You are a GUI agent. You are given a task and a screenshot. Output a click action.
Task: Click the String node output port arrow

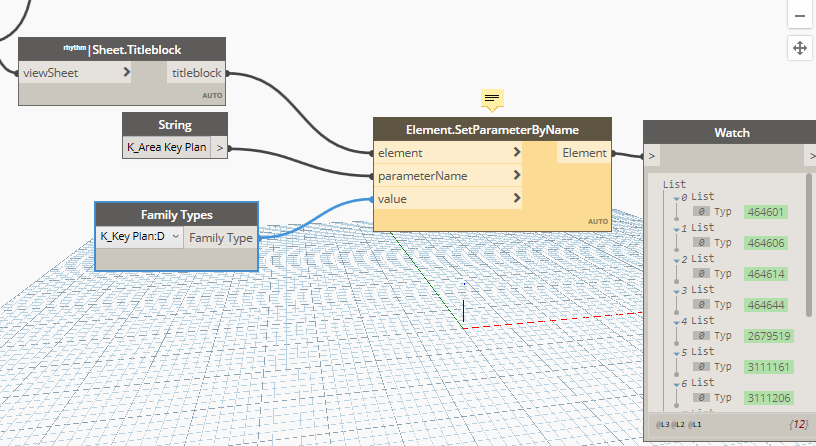coord(220,148)
